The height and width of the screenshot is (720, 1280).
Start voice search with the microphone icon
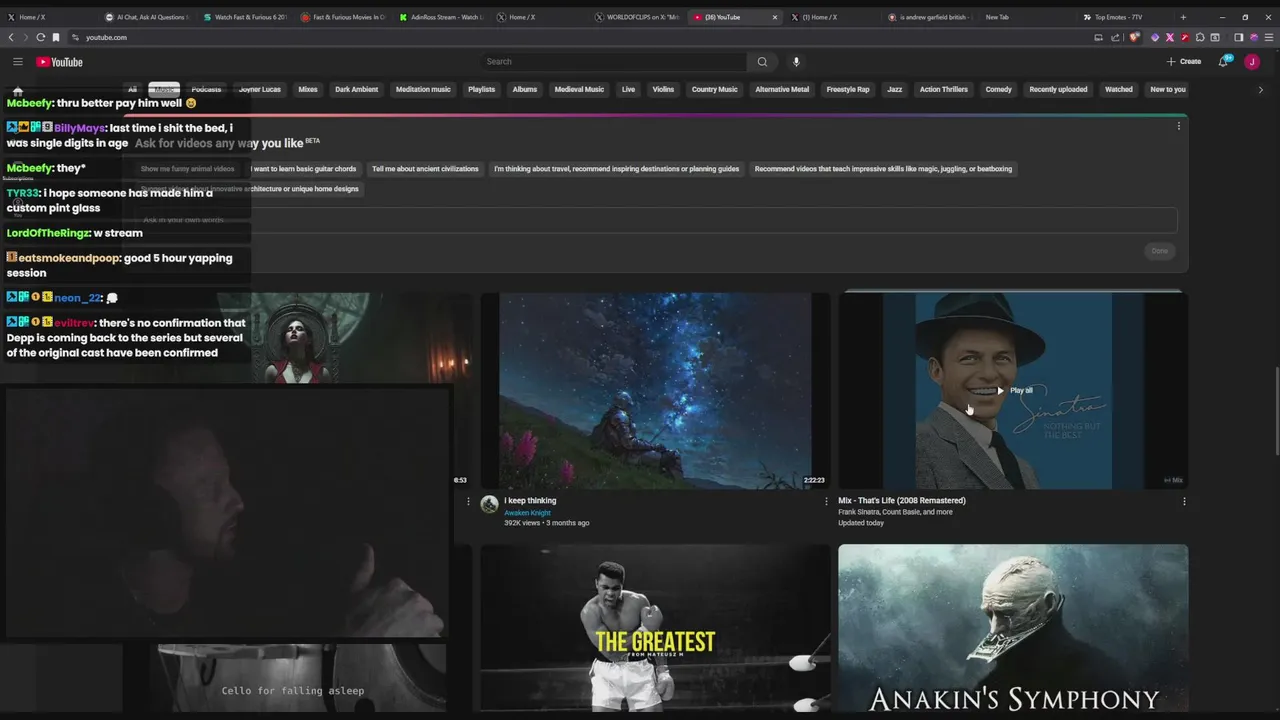(796, 62)
